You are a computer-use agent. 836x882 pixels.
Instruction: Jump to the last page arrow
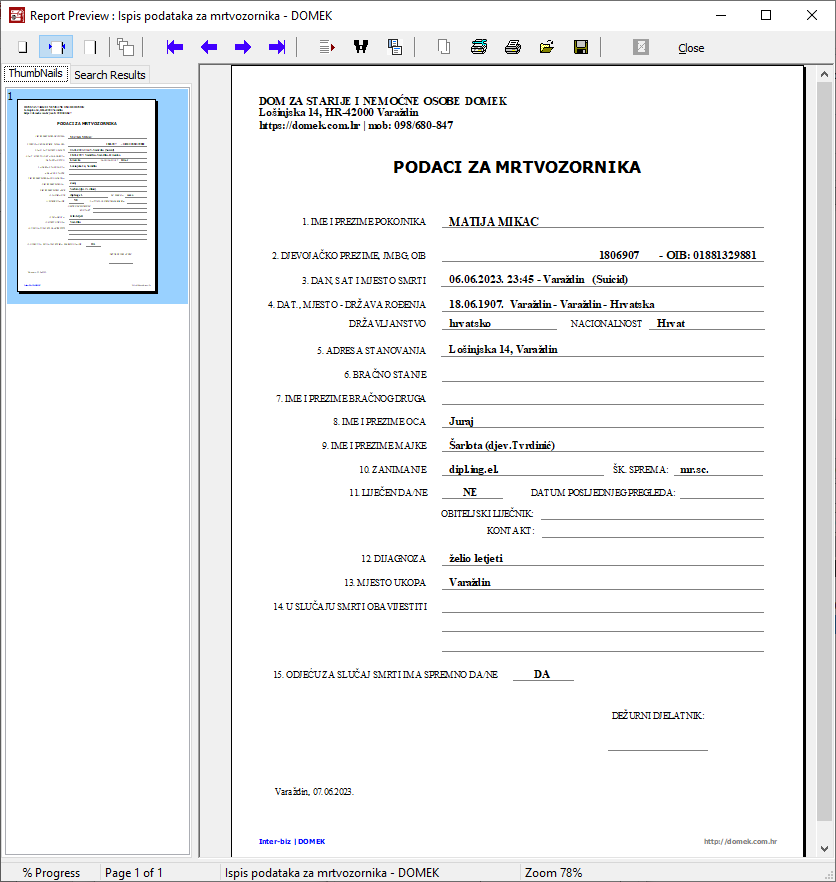tap(277, 47)
